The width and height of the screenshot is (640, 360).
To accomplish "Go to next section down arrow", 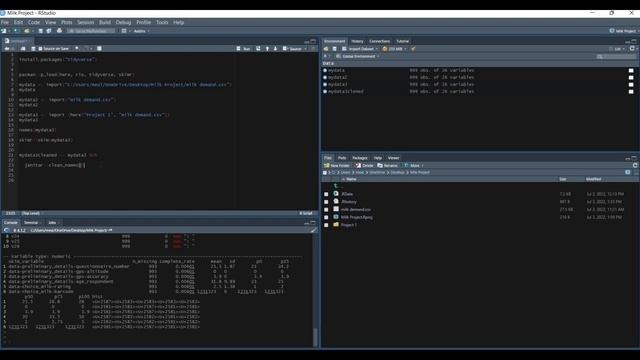I will click(275, 49).
